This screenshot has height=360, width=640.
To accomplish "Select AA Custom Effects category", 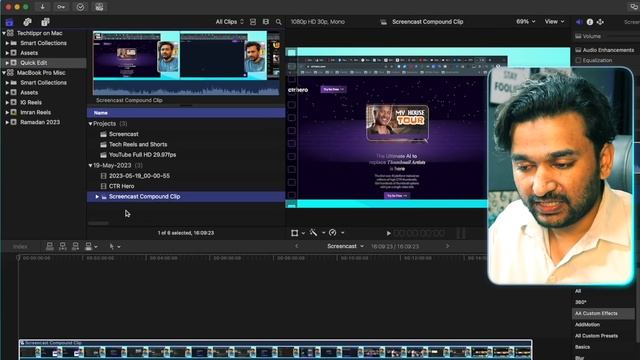I will (x=596, y=313).
